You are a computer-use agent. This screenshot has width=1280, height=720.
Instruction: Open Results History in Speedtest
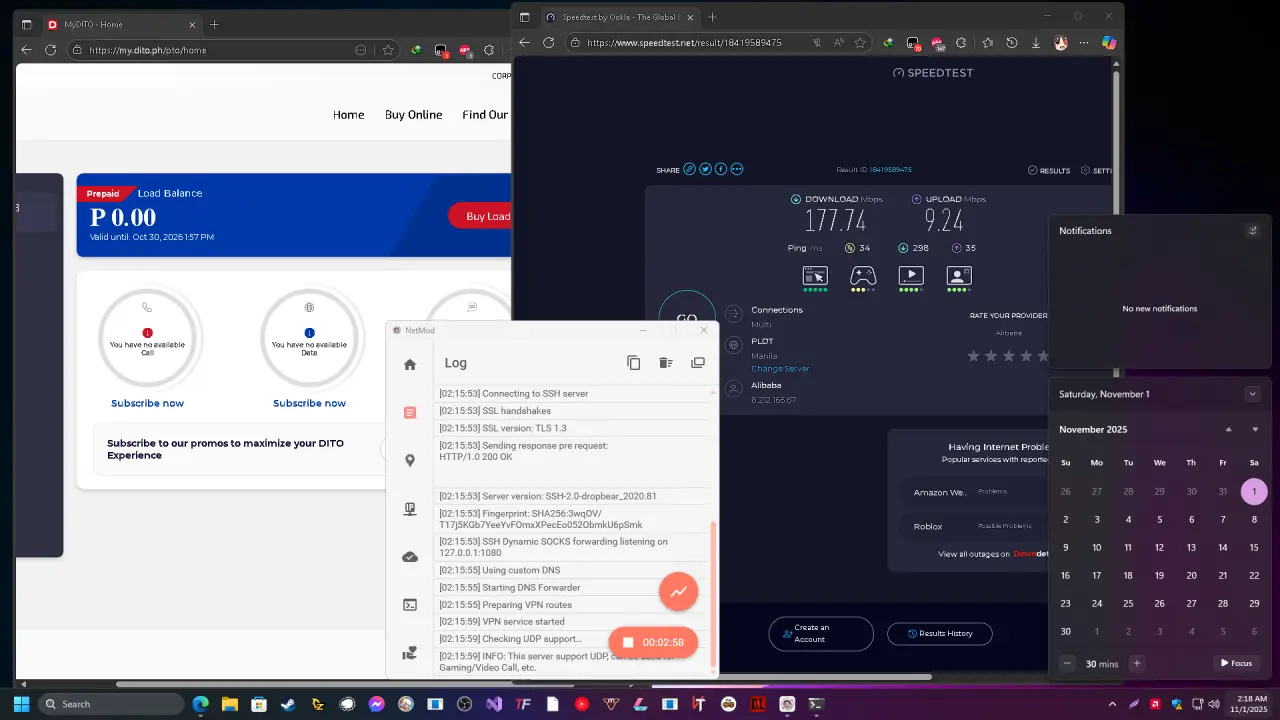tap(940, 634)
